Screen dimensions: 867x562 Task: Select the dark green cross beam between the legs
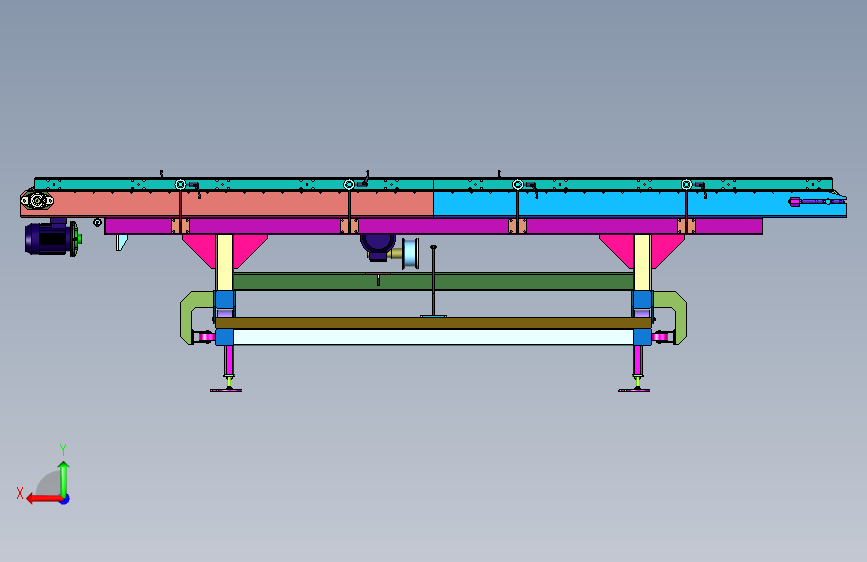click(x=433, y=281)
